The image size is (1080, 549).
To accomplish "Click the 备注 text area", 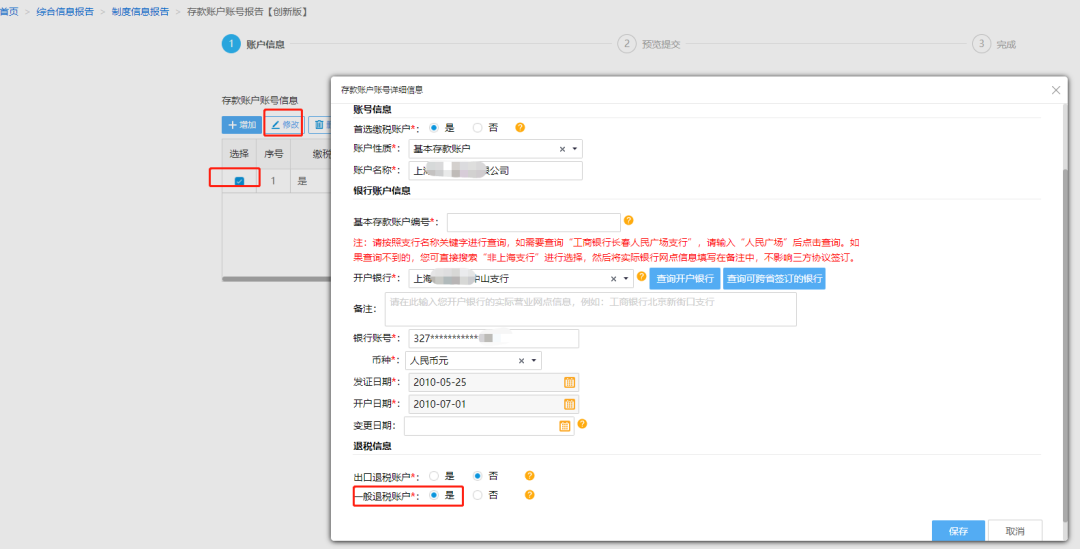I will (x=590, y=309).
